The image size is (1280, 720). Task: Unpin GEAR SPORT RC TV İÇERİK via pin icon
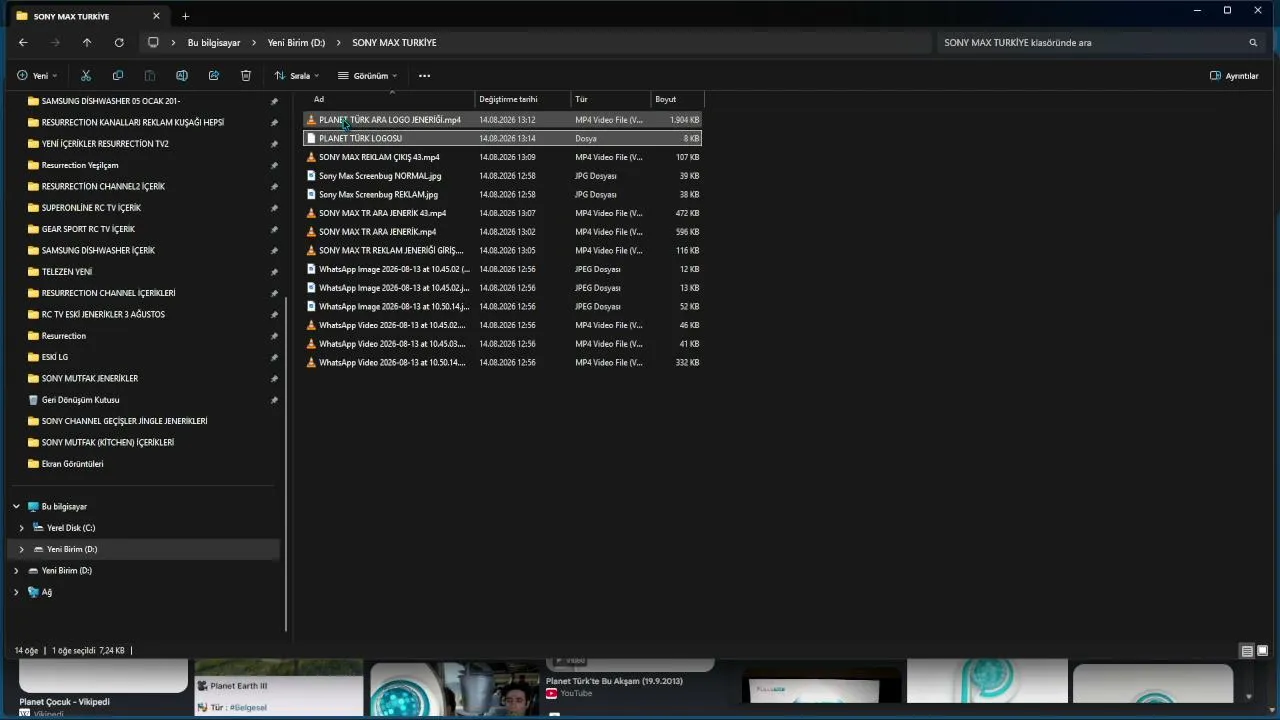point(274,229)
